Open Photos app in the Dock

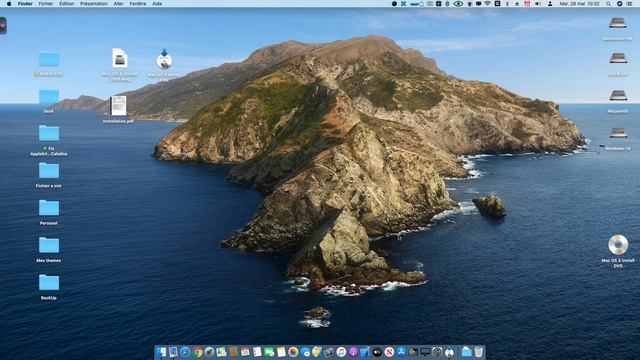pyautogui.click(x=293, y=352)
